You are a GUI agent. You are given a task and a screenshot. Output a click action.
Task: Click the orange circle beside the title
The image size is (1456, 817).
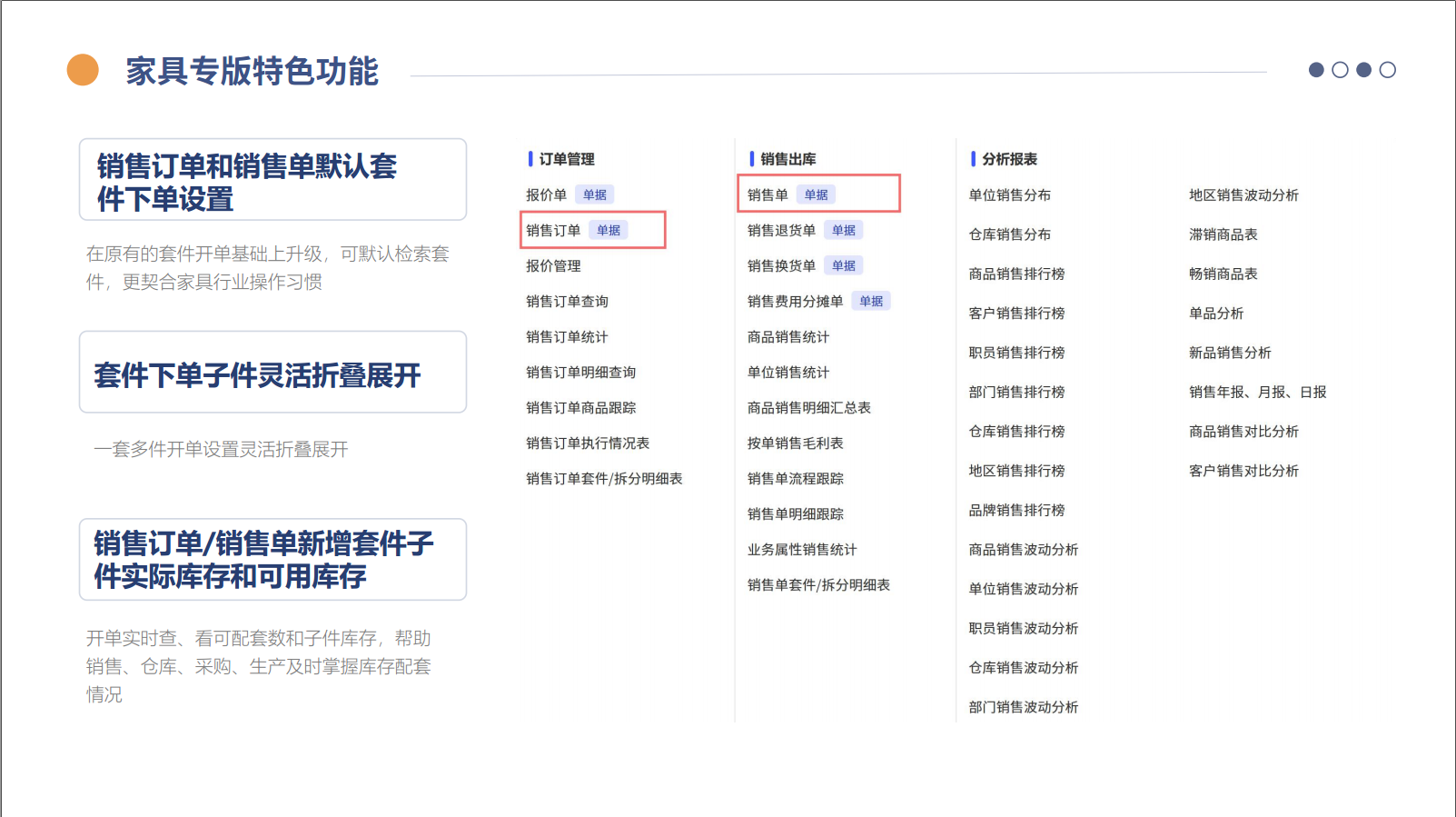(83, 70)
